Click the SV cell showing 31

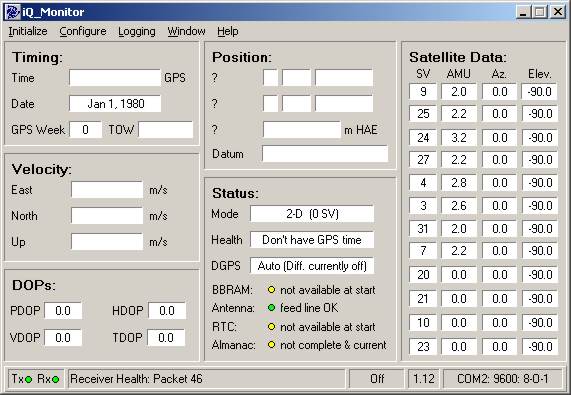423,229
